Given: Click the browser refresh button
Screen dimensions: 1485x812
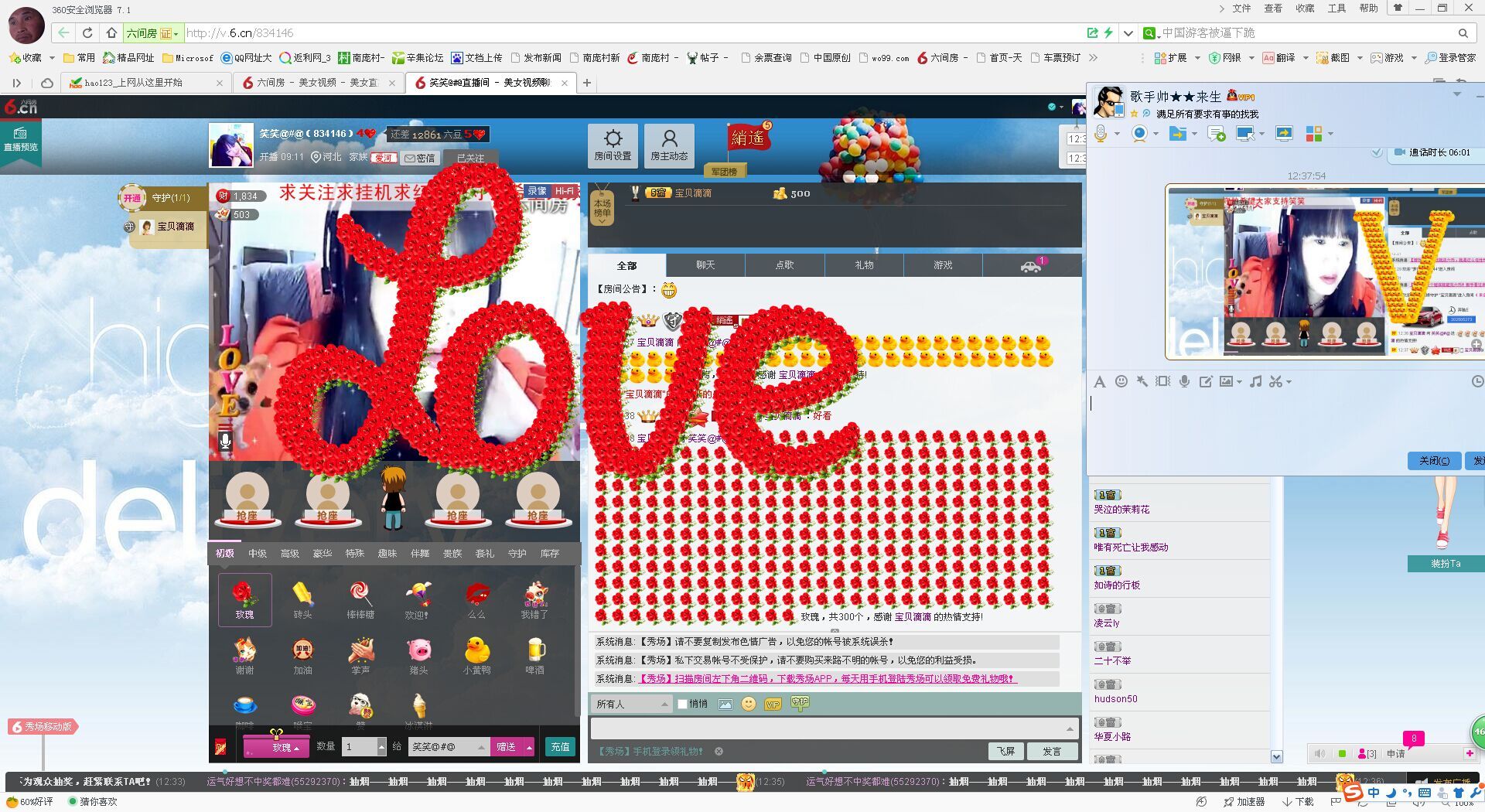Looking at the screenshot, I should (87, 32).
